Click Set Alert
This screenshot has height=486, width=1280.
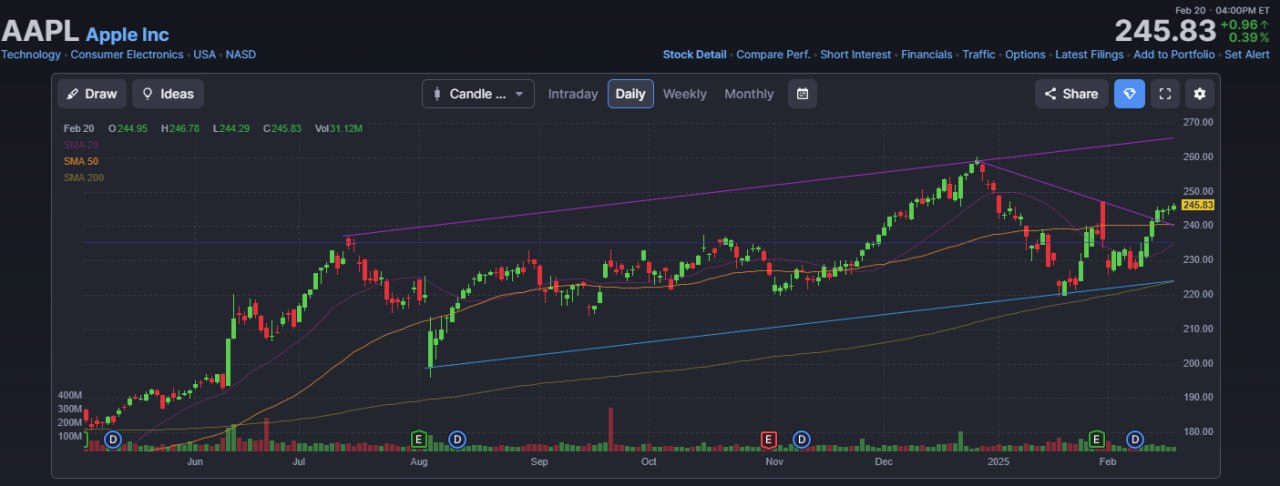(x=1247, y=55)
